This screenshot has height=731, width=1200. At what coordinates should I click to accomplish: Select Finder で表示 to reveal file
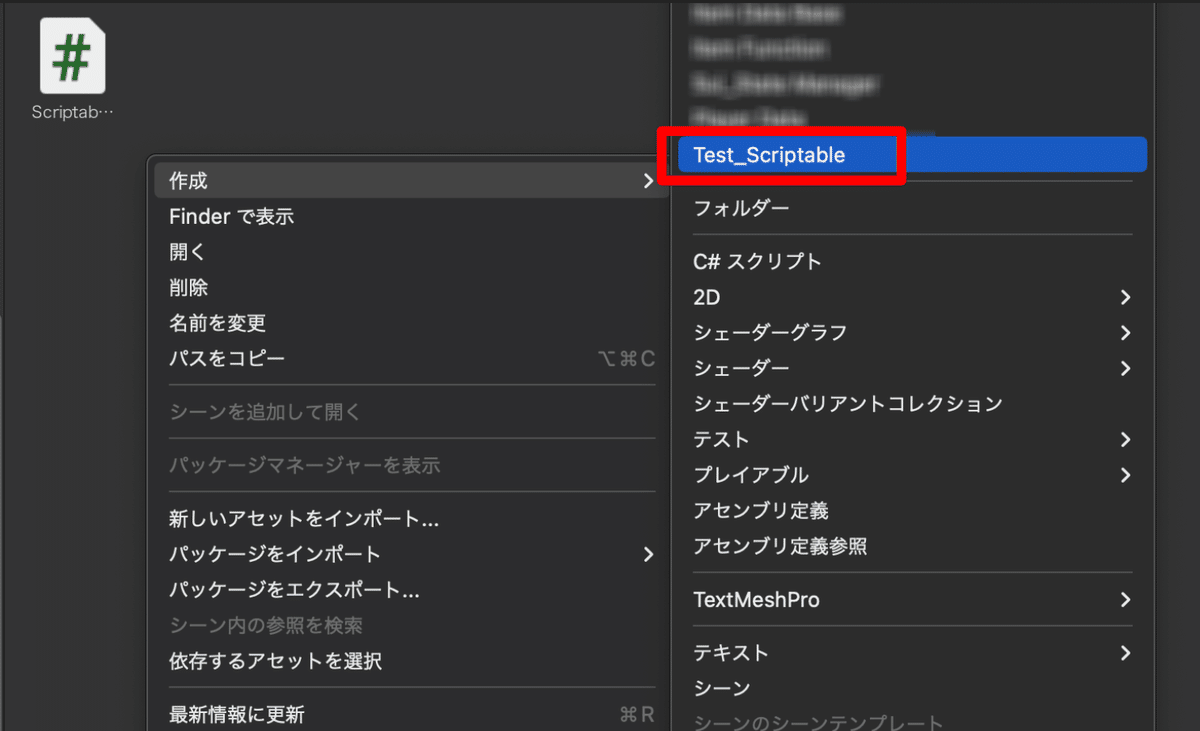(x=231, y=216)
